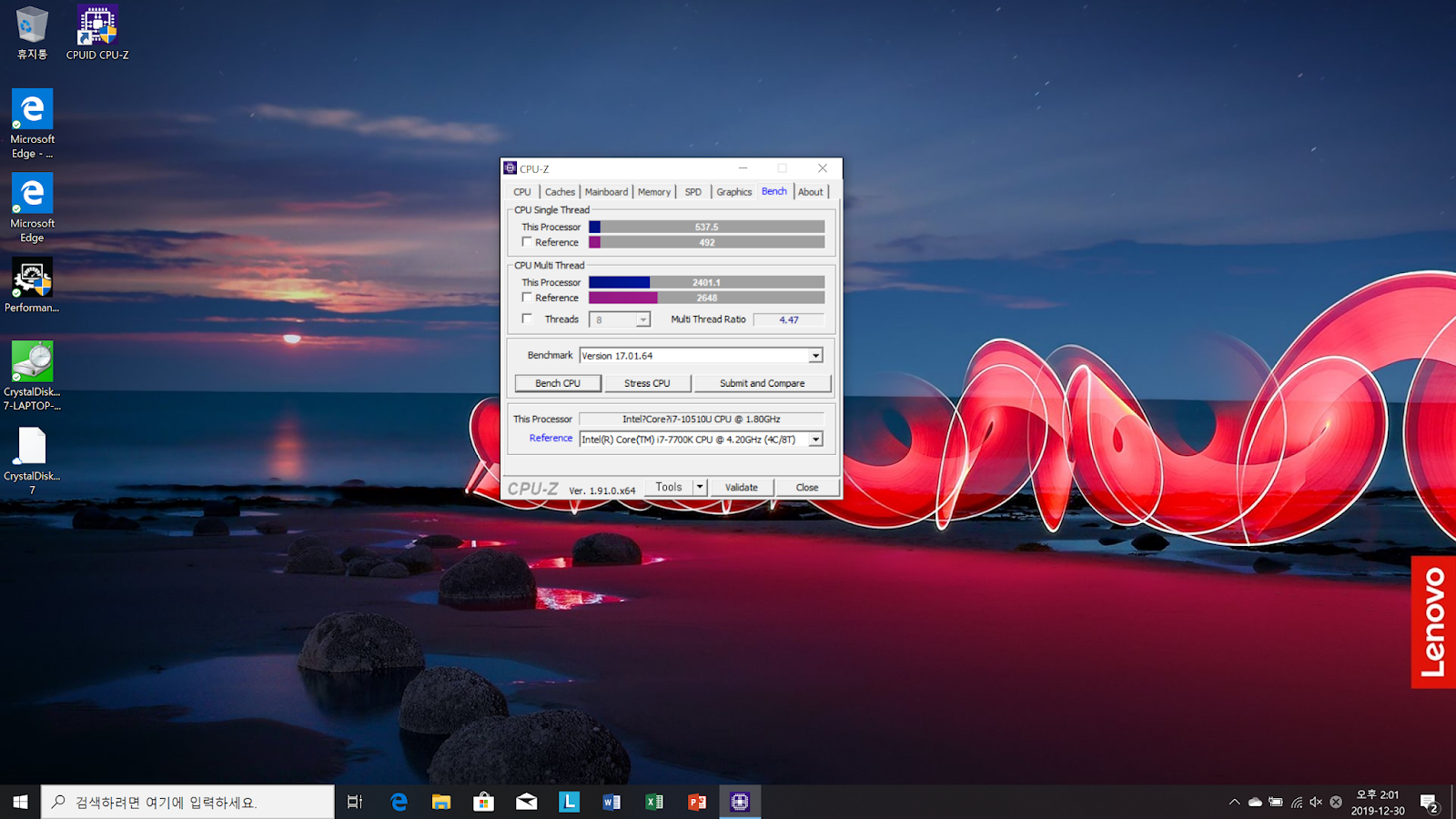Show hidden system tray icons
Screen dimensions: 1456x819
[x=1235, y=802]
